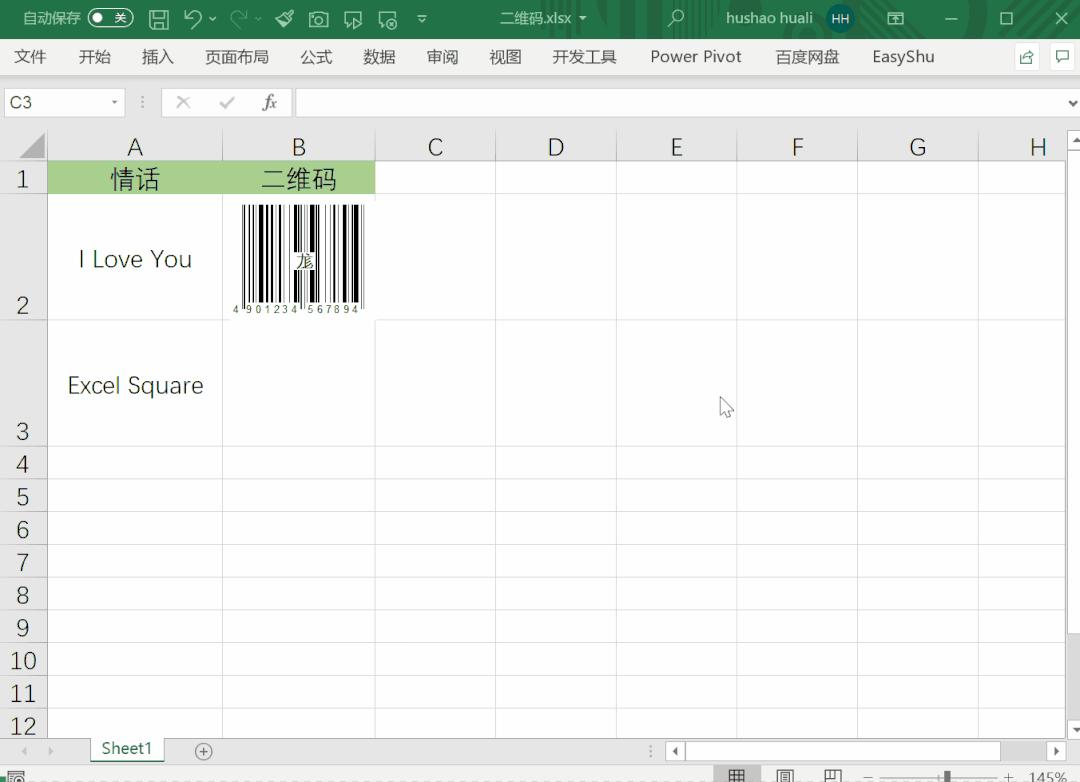Open the Power Pivot tab
Image resolution: width=1080 pixels, height=782 pixels.
(x=696, y=57)
